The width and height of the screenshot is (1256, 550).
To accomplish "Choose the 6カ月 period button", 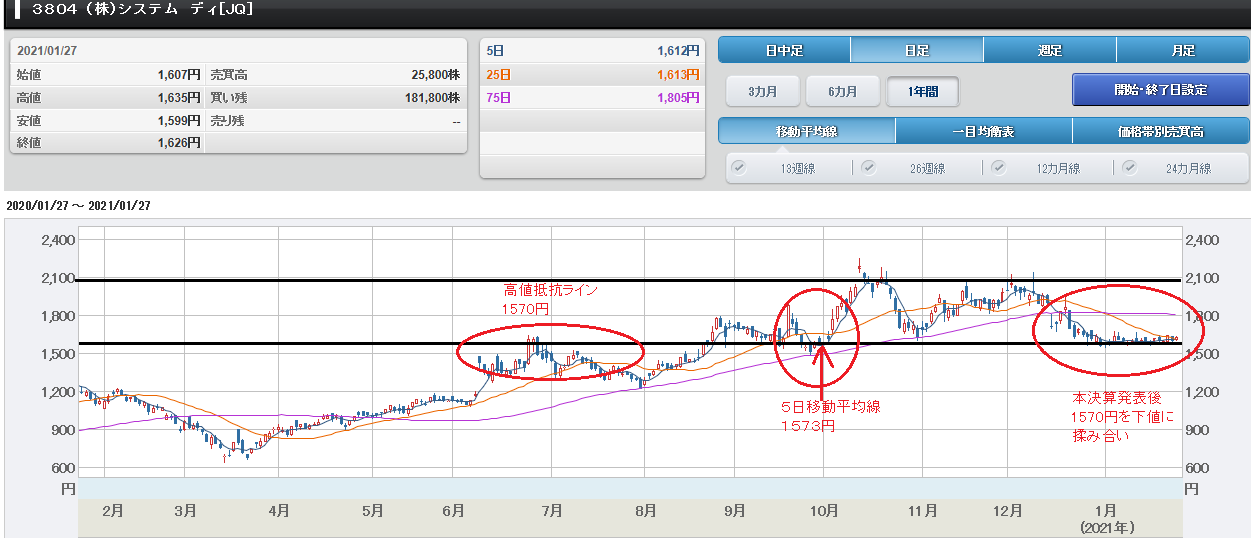I will click(842, 91).
